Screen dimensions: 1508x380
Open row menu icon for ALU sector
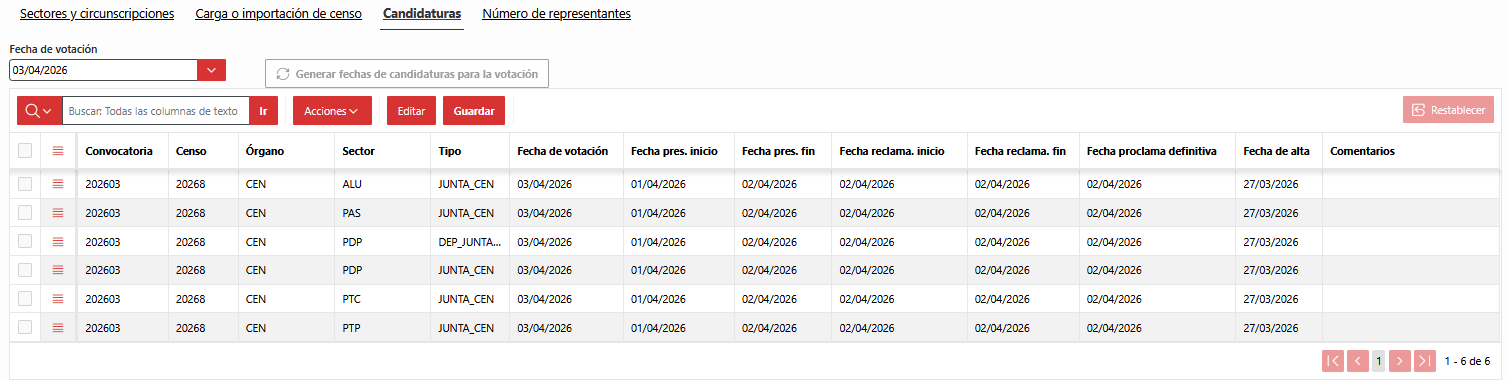tap(58, 184)
